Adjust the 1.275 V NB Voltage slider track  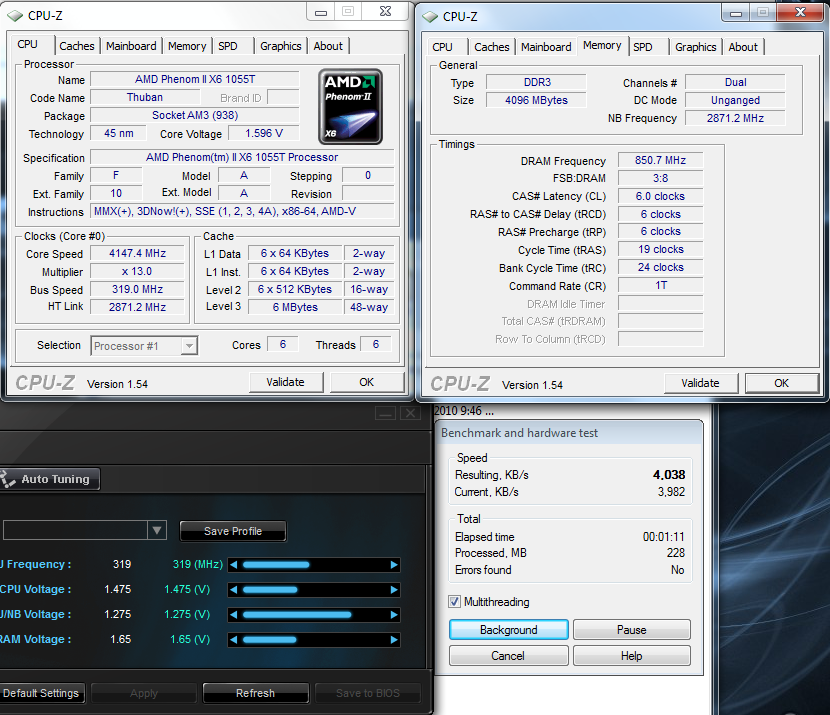tap(314, 614)
